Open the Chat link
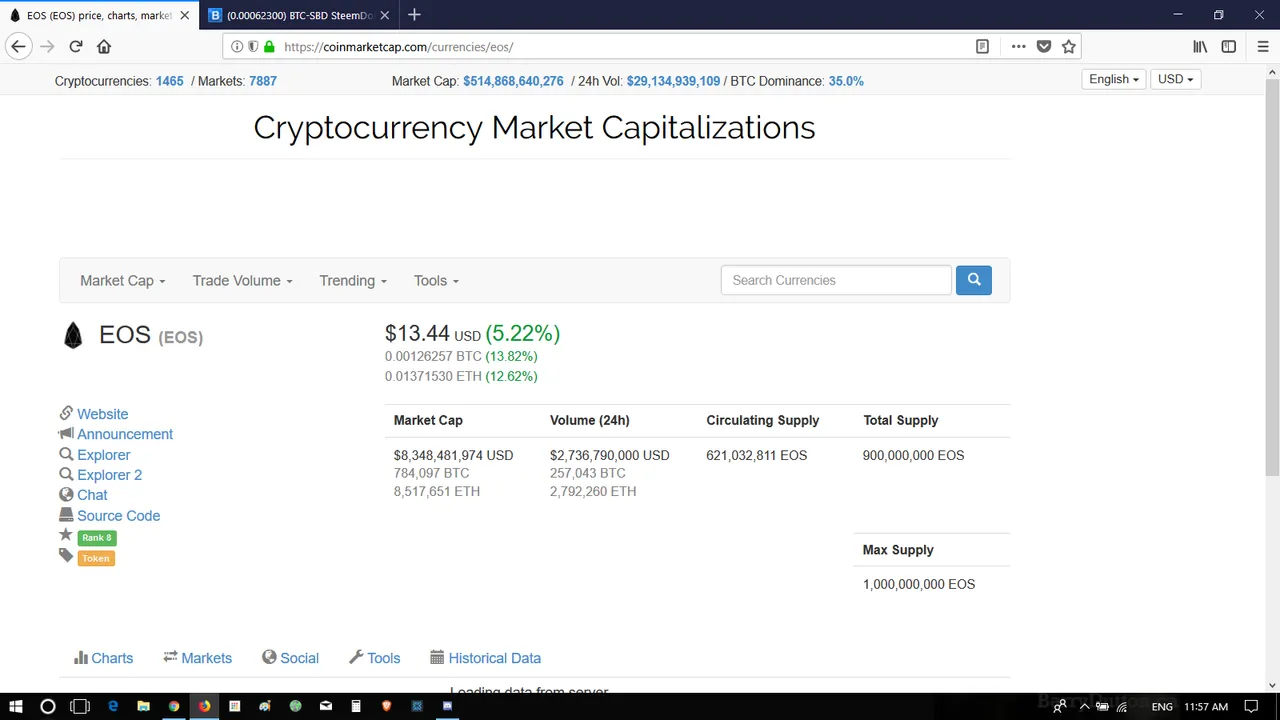Image resolution: width=1280 pixels, height=720 pixels. 92,495
